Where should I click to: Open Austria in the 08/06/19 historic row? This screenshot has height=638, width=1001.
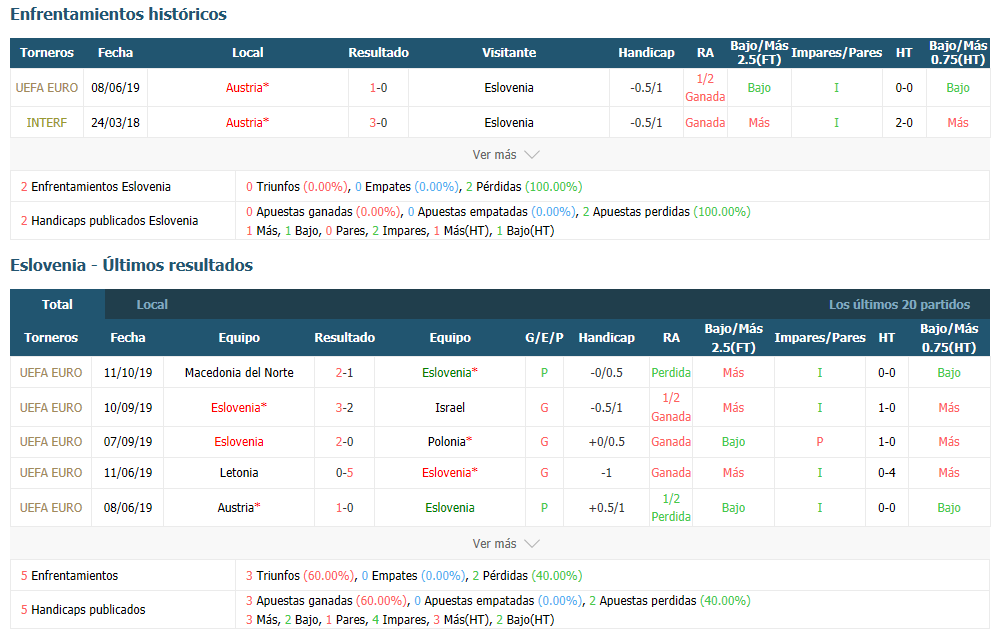[248, 87]
